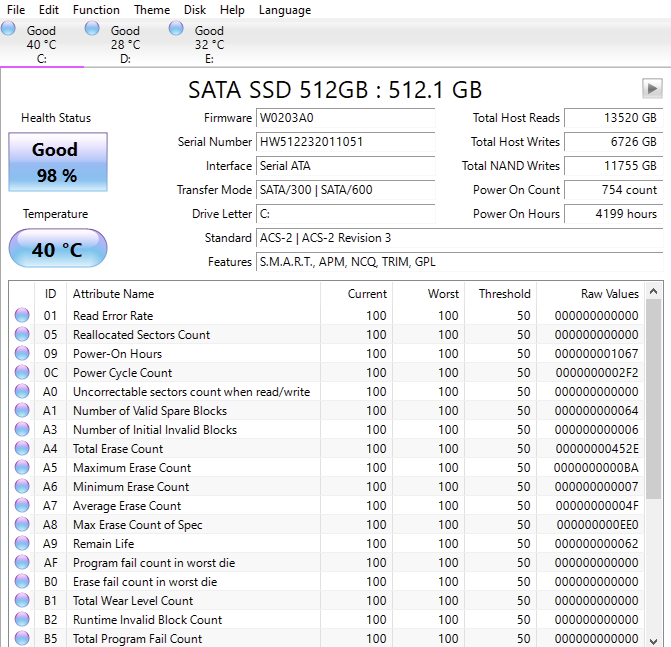The width and height of the screenshot is (671, 647).
Task: Click status orb of Erase fail count row
Action: [x=22, y=581]
